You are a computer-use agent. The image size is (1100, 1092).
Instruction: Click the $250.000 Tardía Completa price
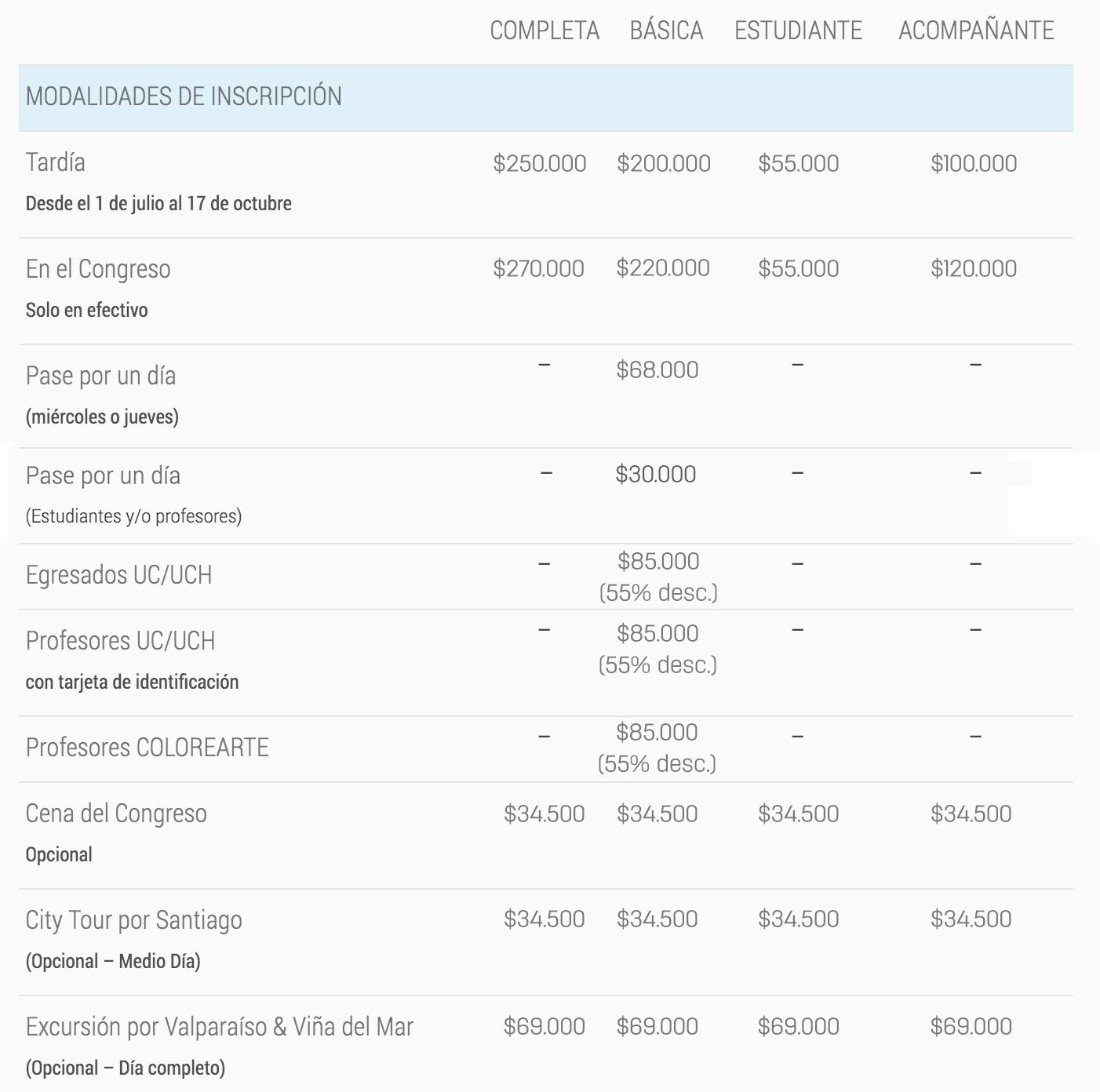tap(540, 163)
